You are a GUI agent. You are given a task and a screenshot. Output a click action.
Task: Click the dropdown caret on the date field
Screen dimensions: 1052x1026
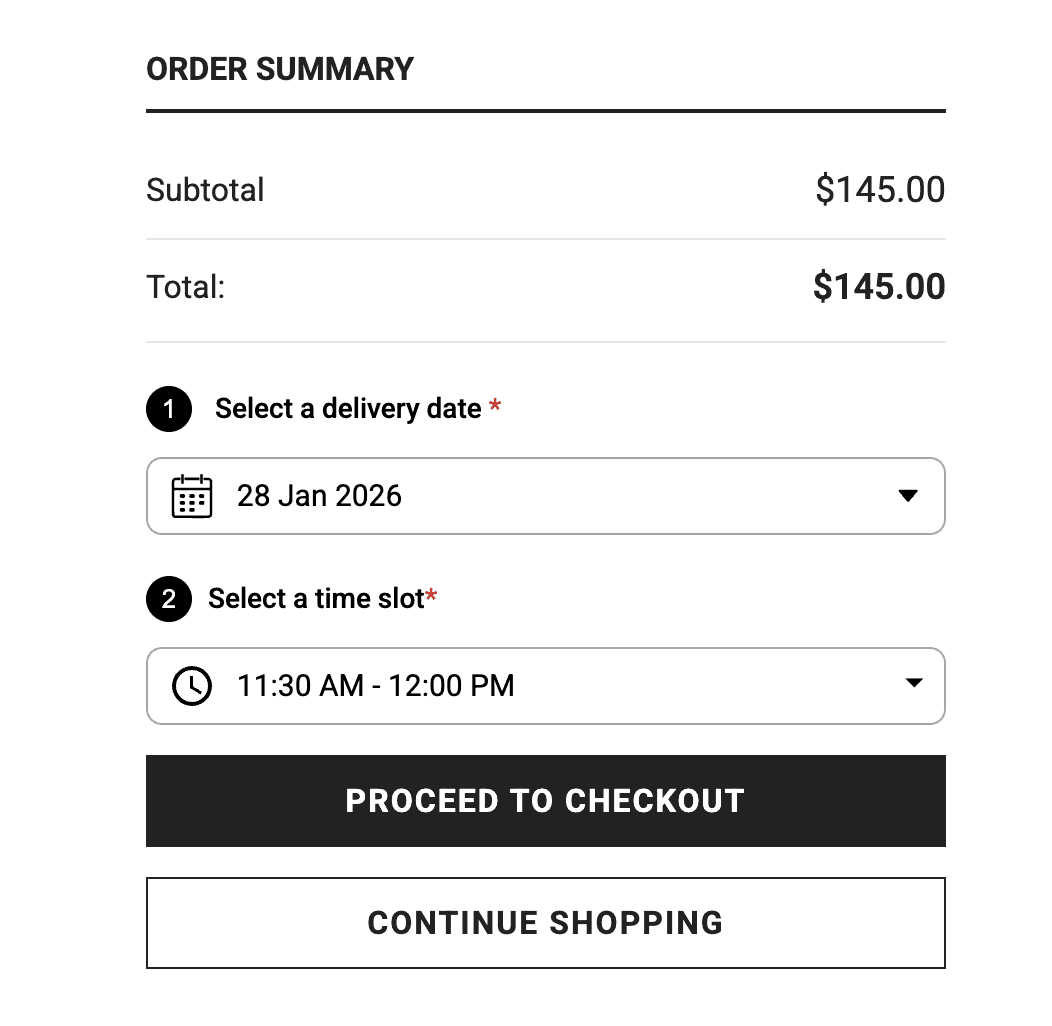coord(910,496)
